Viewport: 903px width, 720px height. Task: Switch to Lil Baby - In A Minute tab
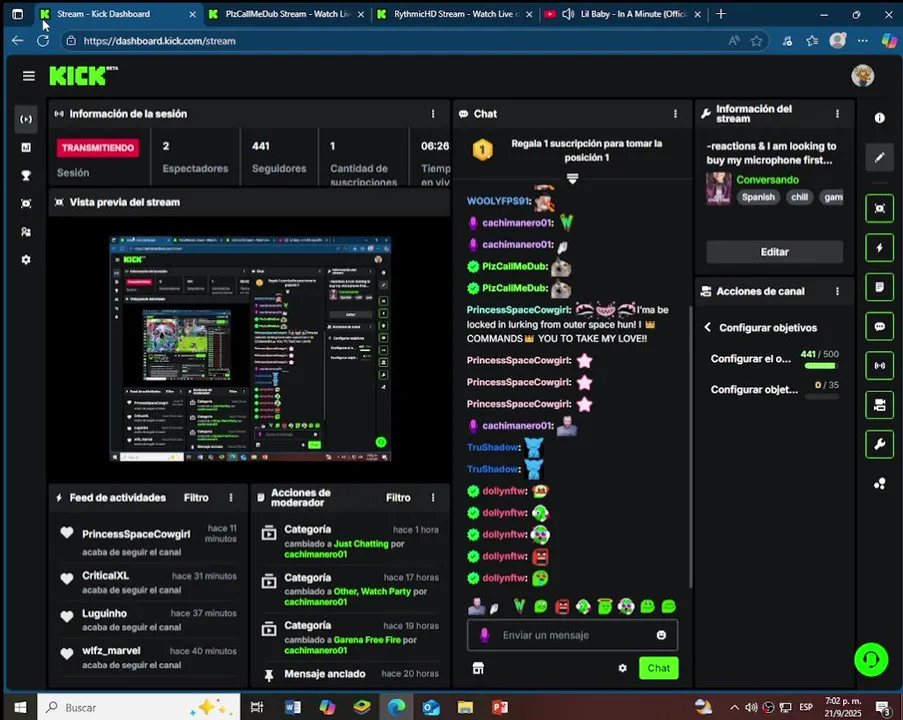(x=623, y=14)
